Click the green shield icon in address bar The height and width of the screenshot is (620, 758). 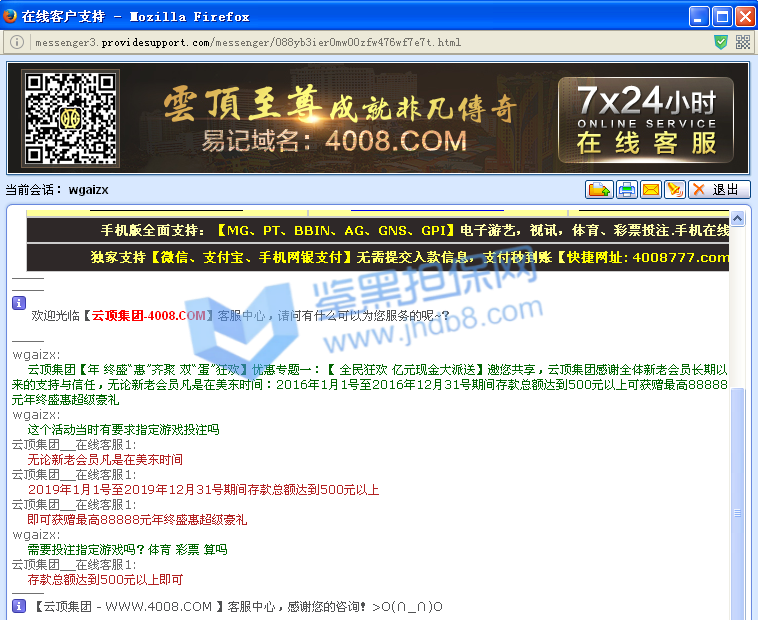pyautogui.click(x=721, y=43)
